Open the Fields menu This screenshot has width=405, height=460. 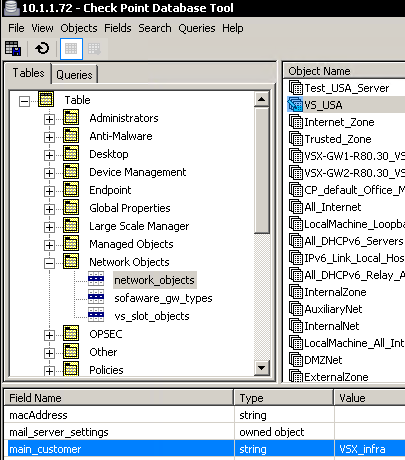118,28
